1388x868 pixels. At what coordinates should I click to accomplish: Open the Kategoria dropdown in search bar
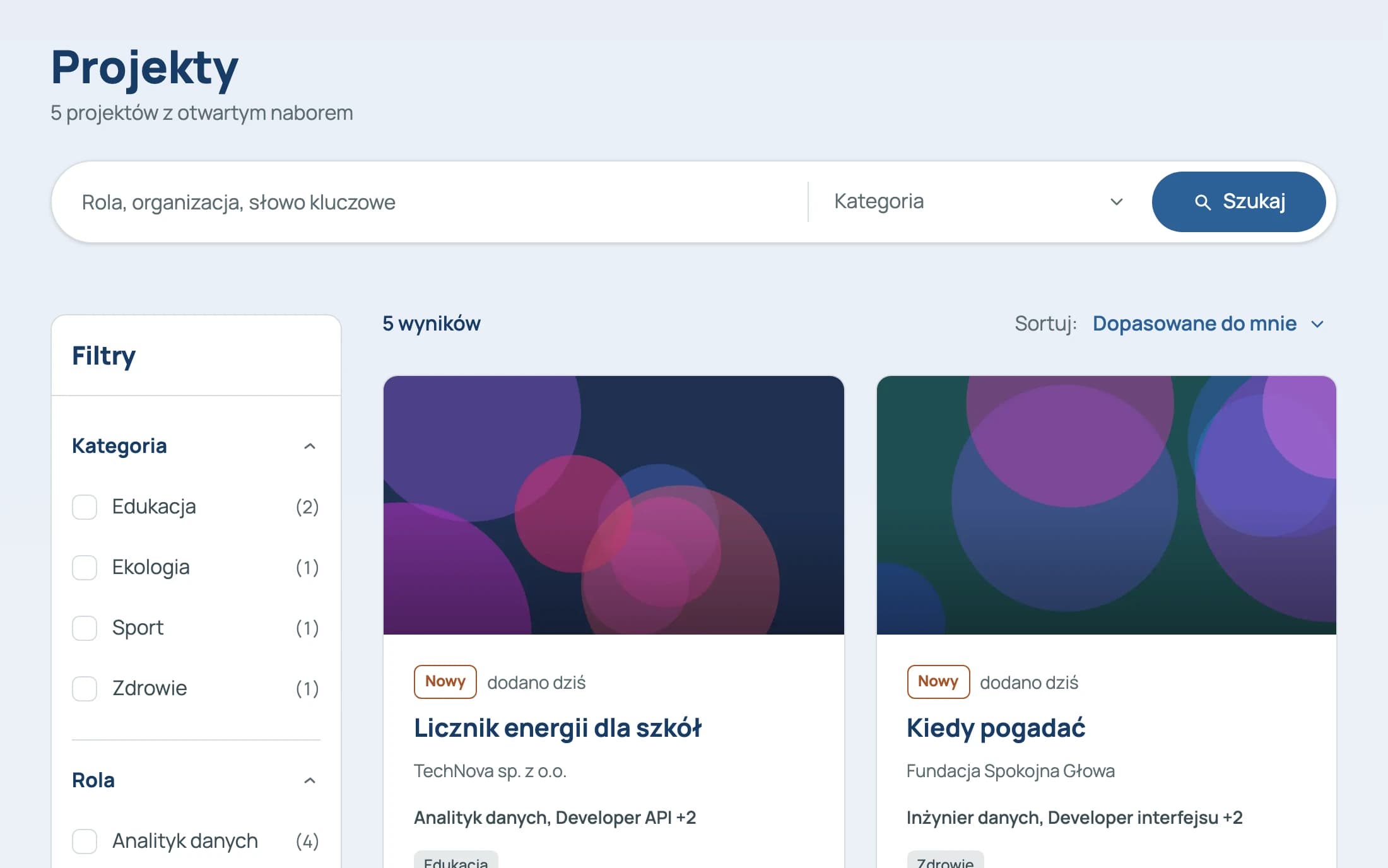[978, 201]
